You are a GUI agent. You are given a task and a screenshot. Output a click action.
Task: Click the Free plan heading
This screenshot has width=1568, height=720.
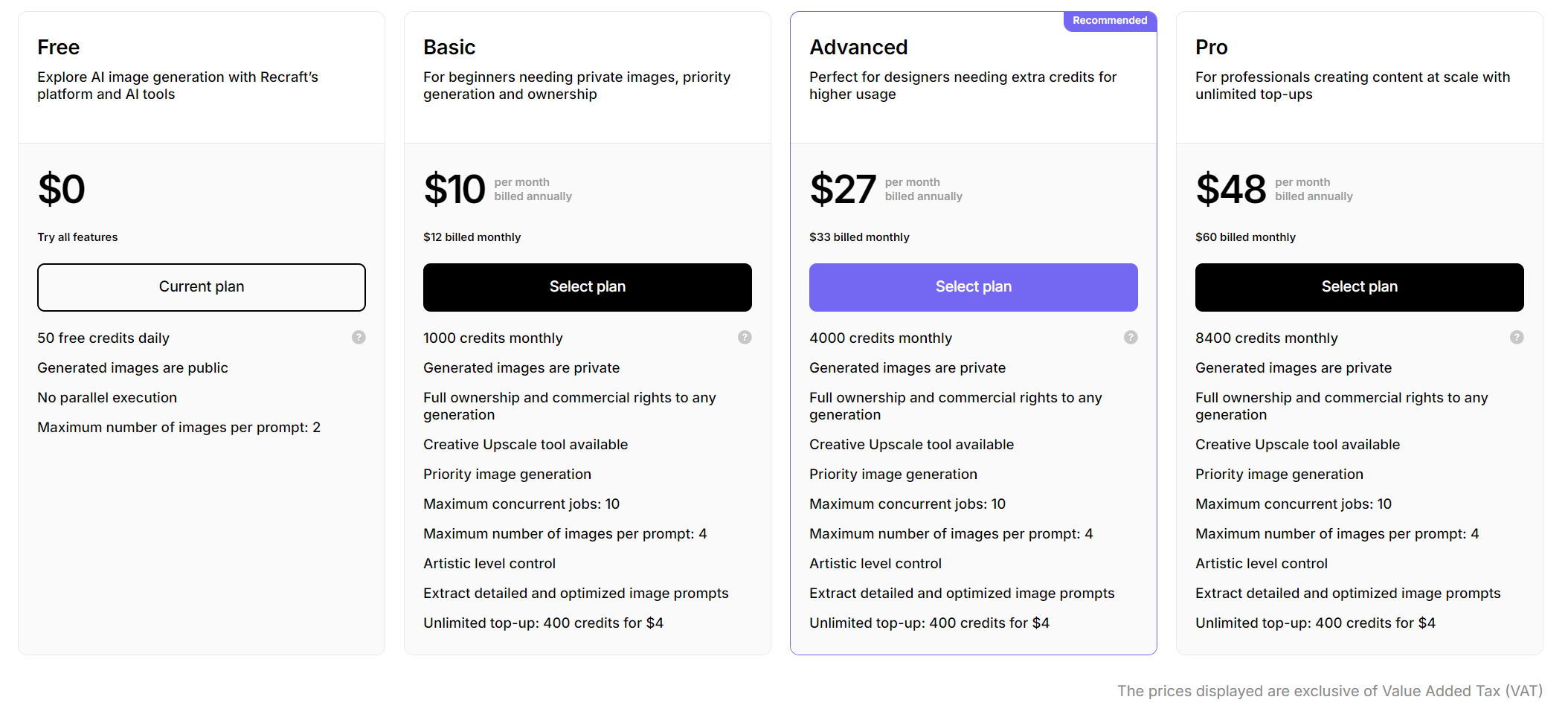58,48
